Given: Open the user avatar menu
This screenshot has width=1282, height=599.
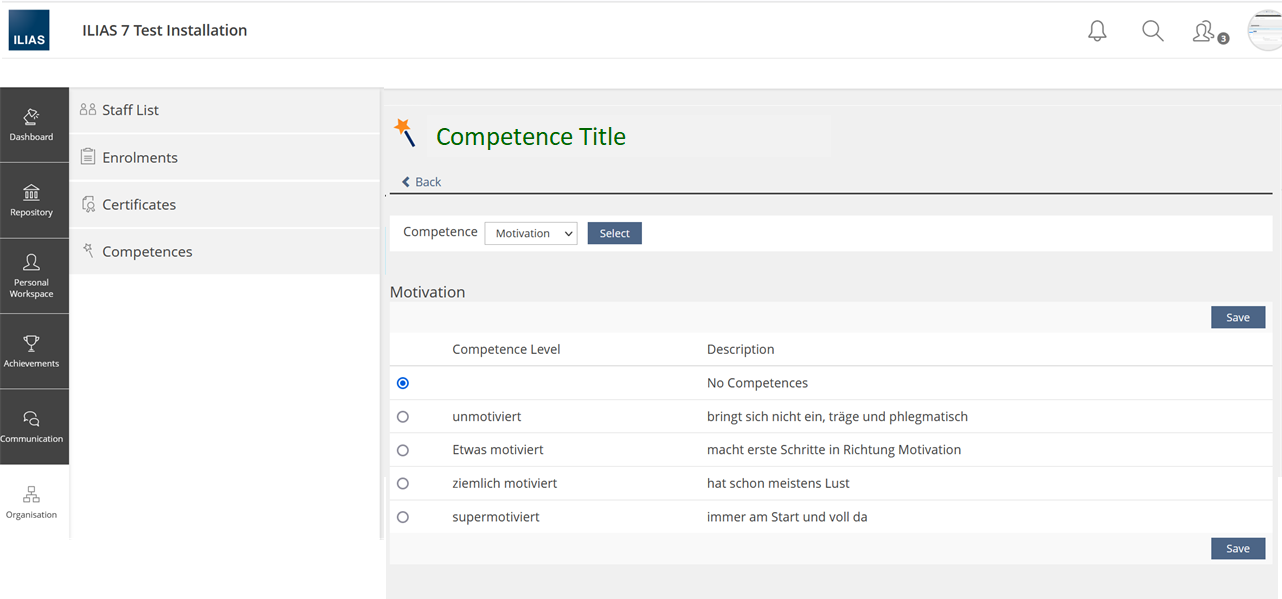Looking at the screenshot, I should coord(1264,31).
